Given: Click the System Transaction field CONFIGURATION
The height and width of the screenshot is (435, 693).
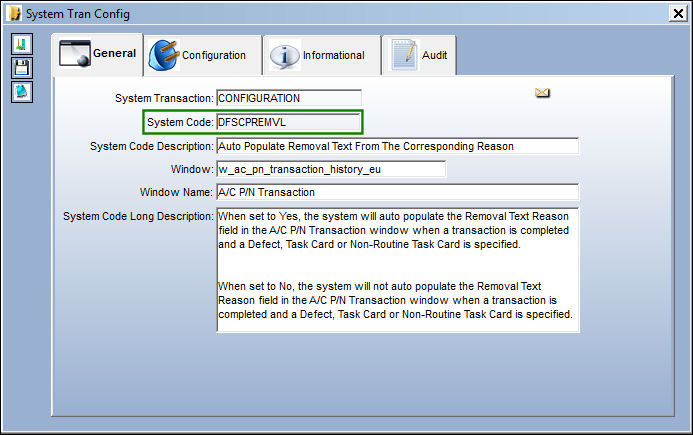Looking at the screenshot, I should click(289, 98).
